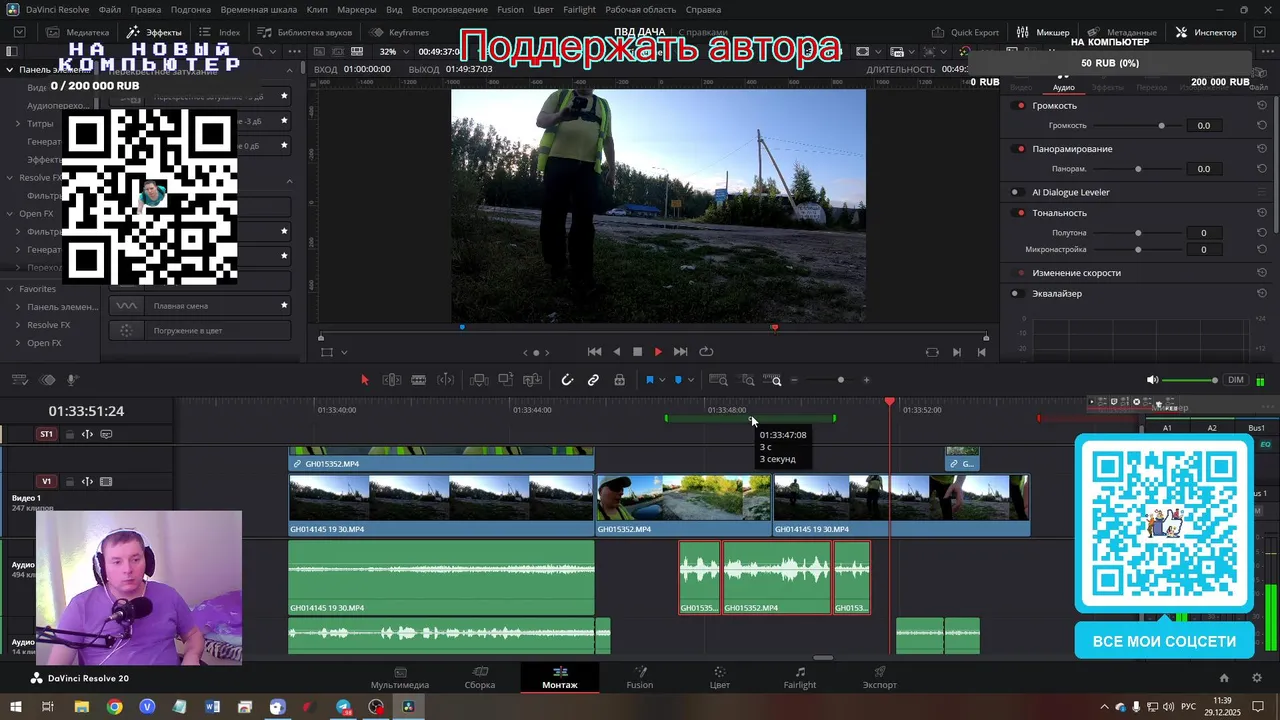This screenshot has height=720, width=1280.
Task: Toggle Loop playback icon
Action: pos(706,352)
